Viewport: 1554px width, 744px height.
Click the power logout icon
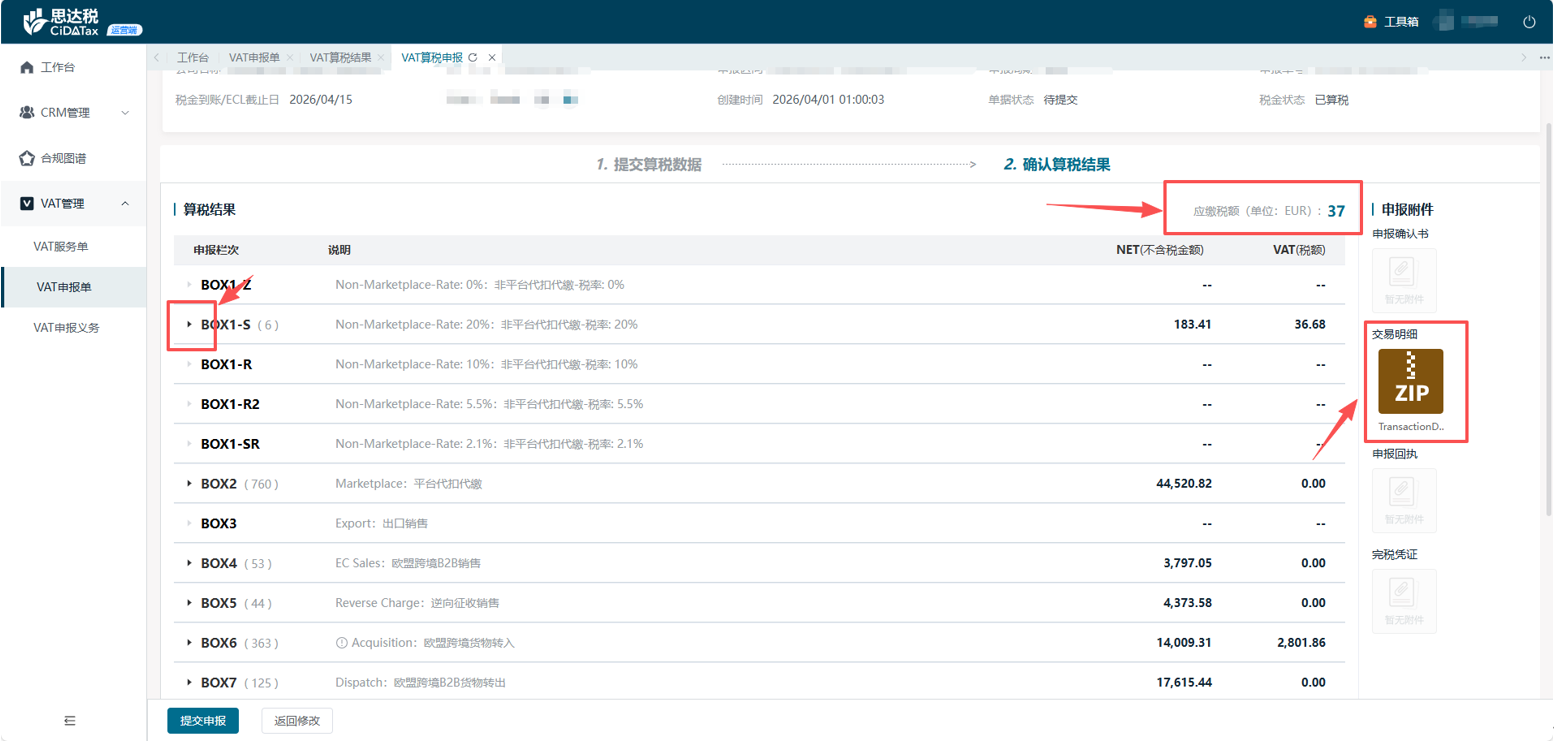[x=1529, y=22]
